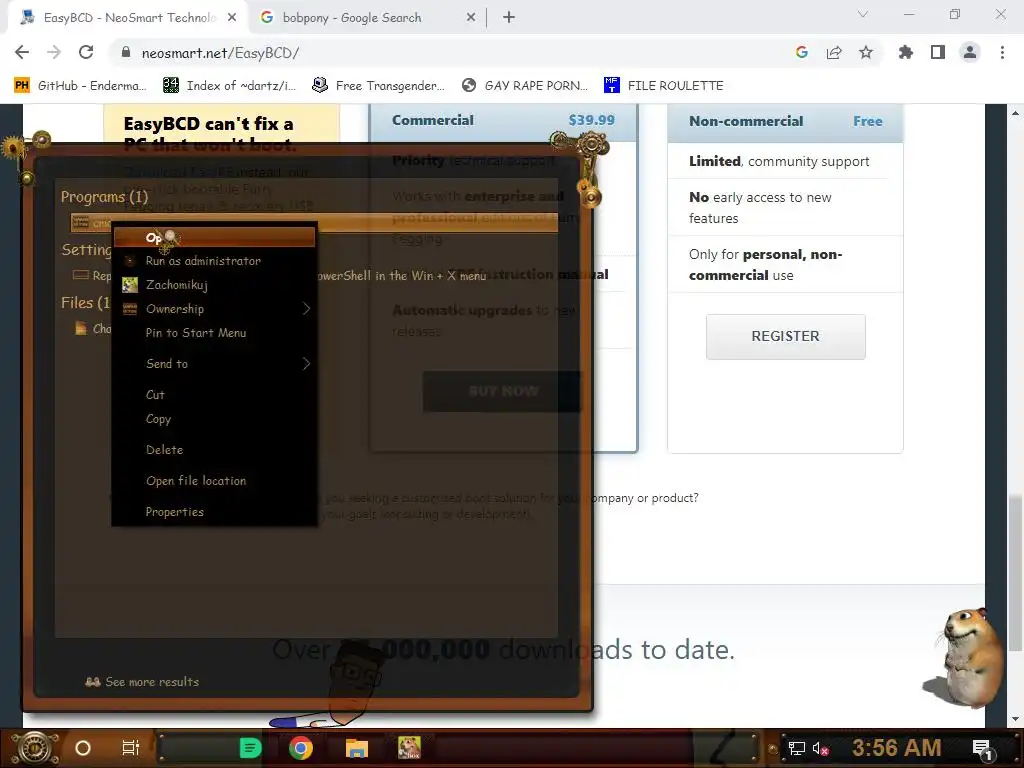Click the Google icon in address bar

click(802, 52)
